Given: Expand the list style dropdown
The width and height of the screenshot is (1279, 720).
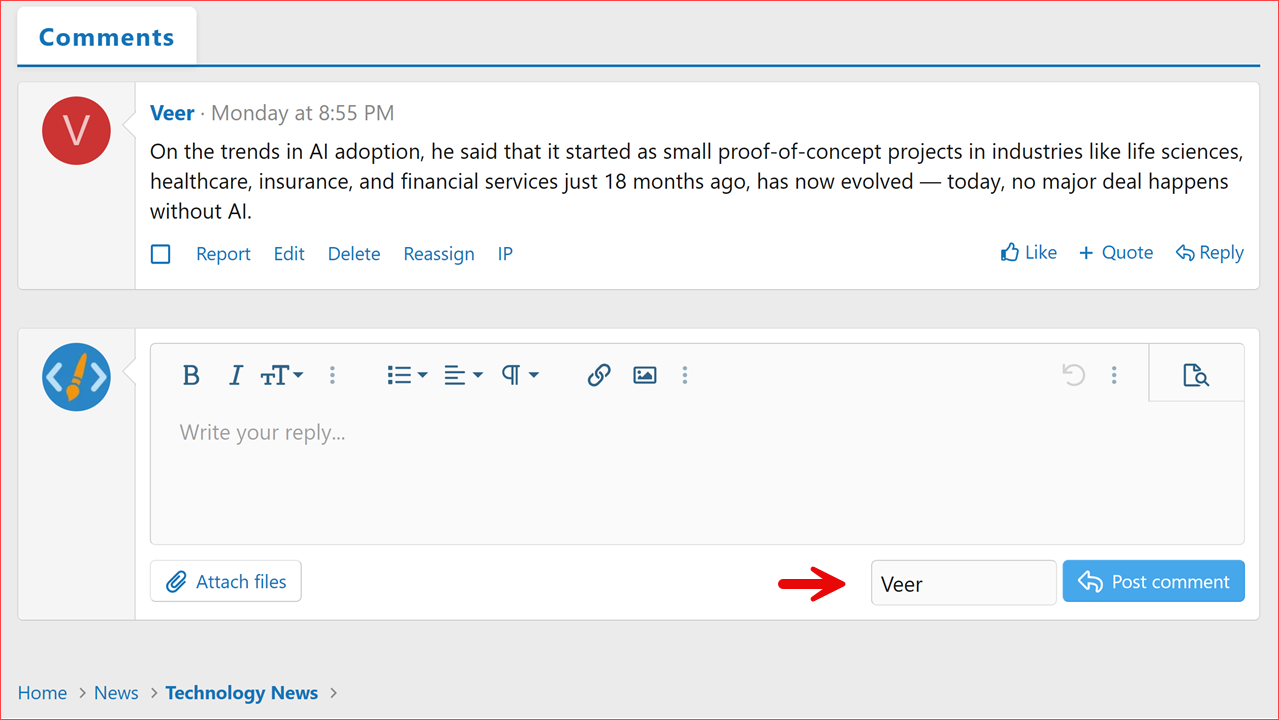Looking at the screenshot, I should point(405,375).
